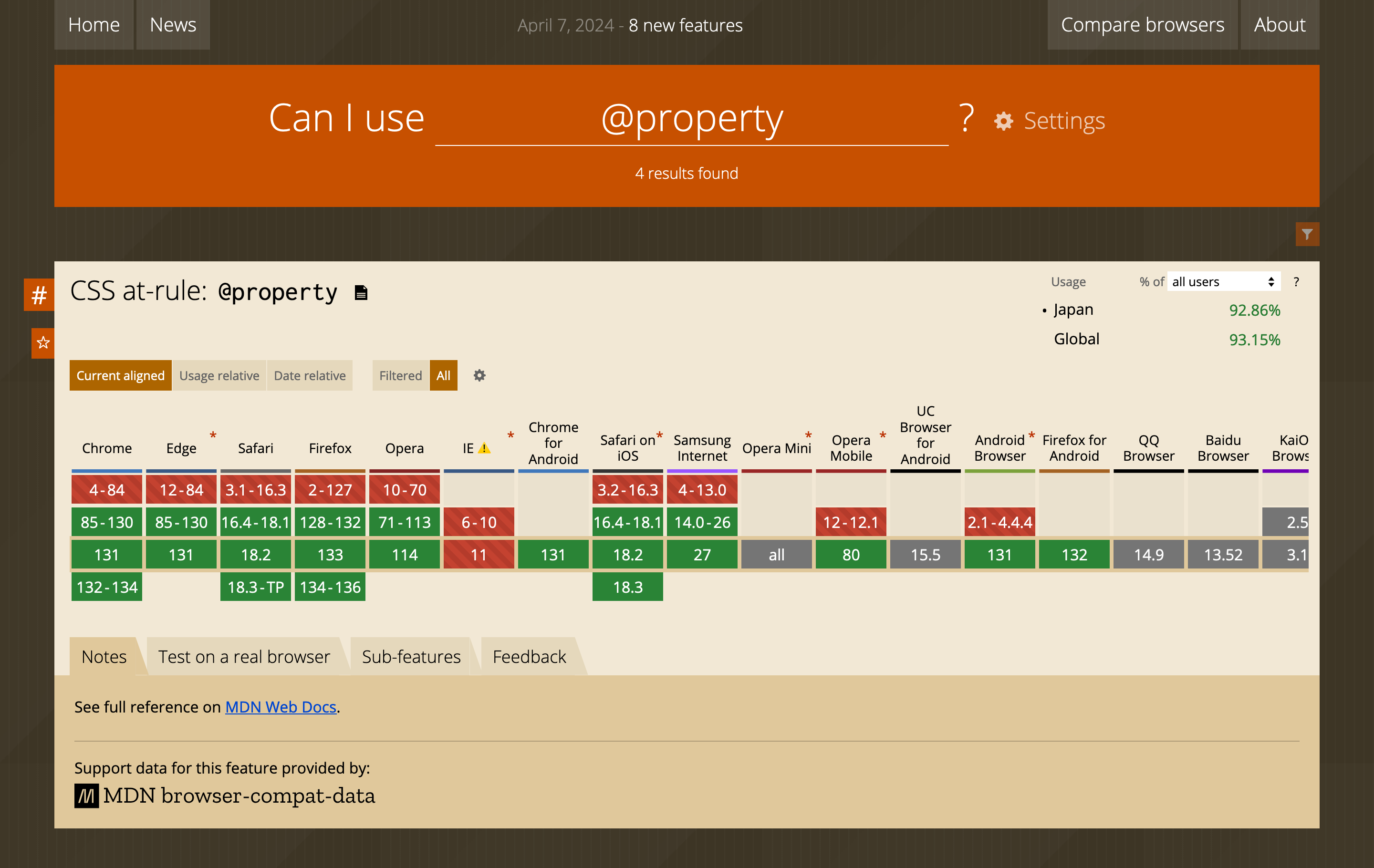This screenshot has height=868, width=1374.
Task: Click Firefox 2-127 cell
Action: [330, 490]
